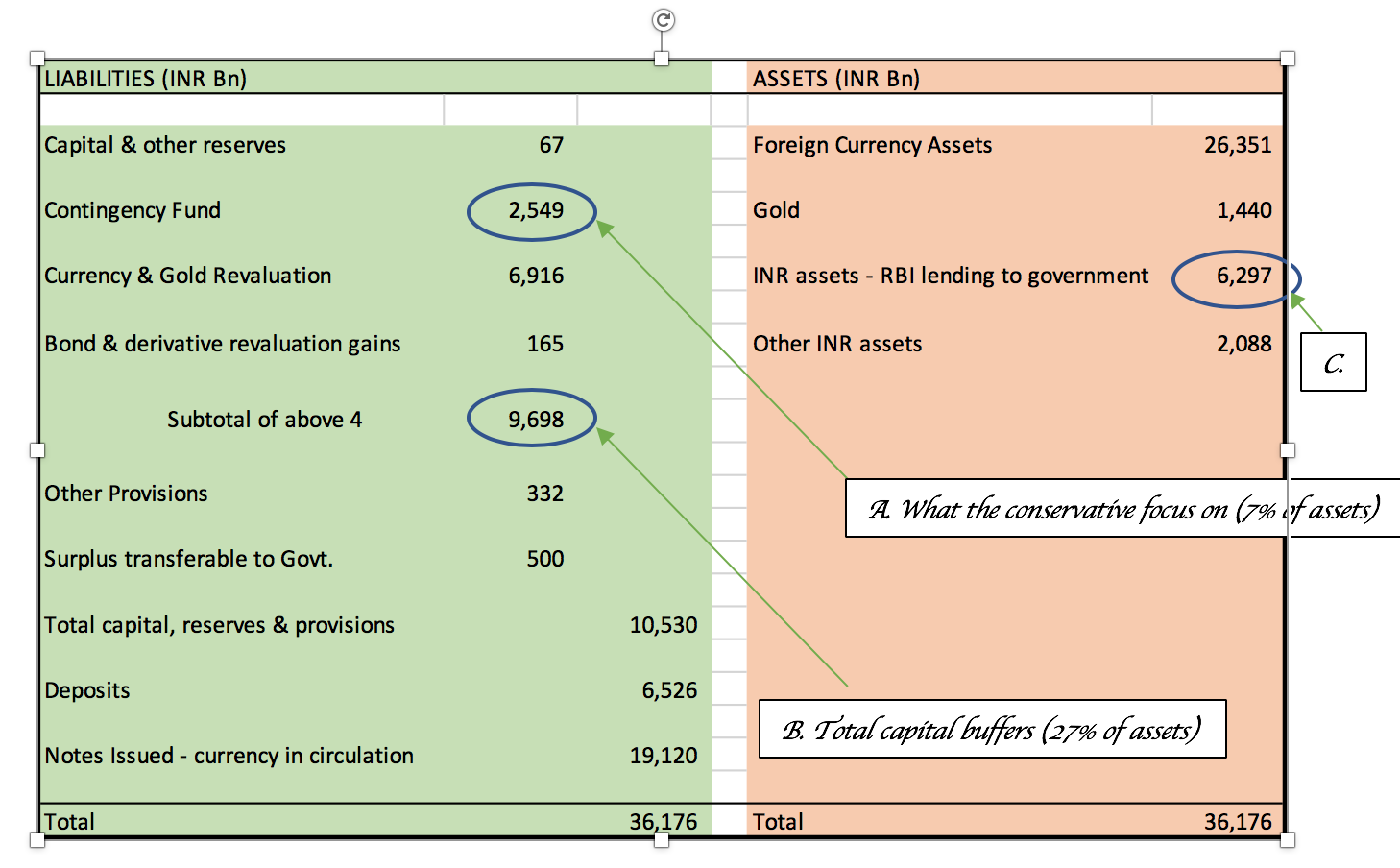Click the 'Deposits' label
The height and width of the screenshot is (868, 1400).
click(x=86, y=690)
